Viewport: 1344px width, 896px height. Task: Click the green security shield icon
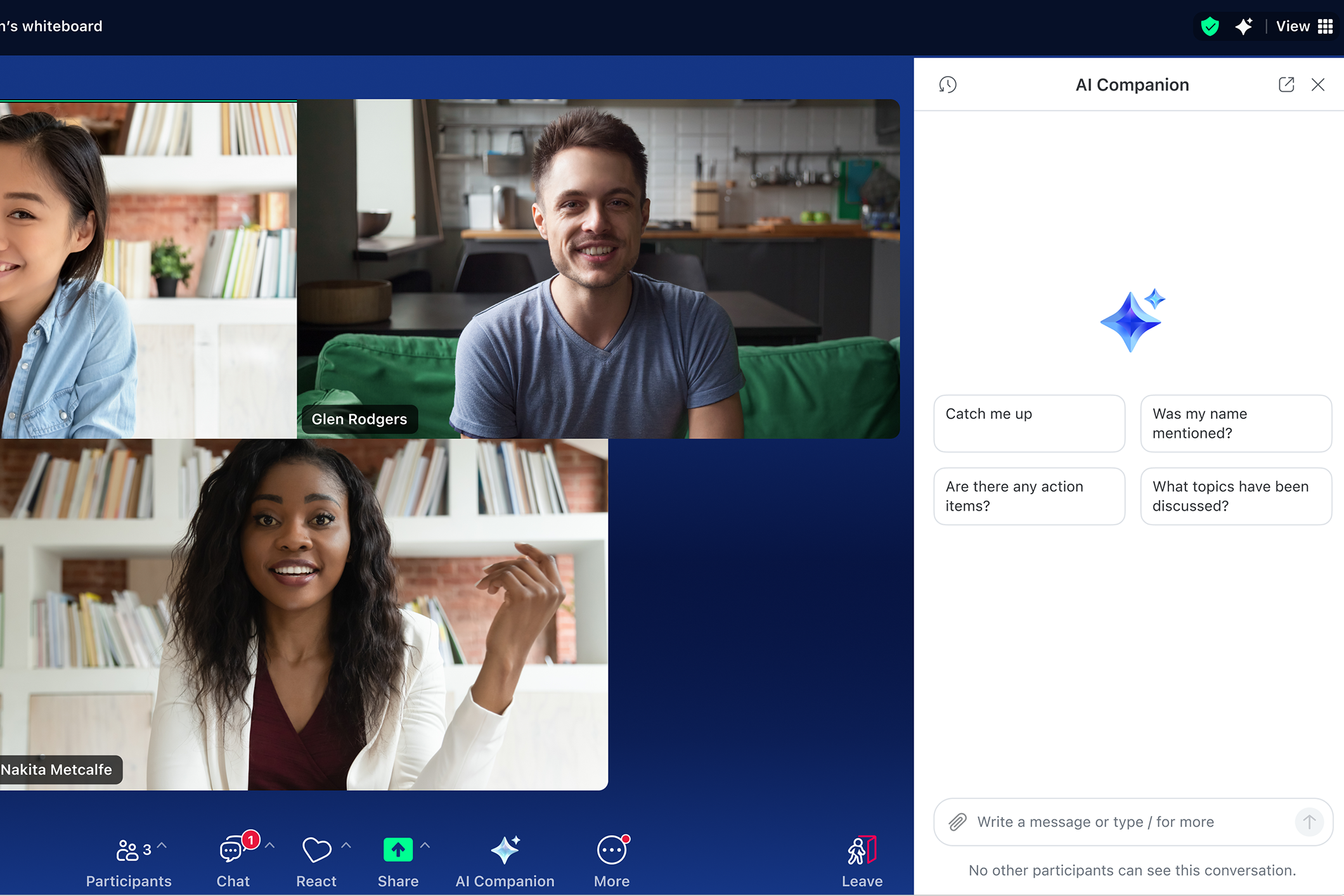pos(1209,26)
